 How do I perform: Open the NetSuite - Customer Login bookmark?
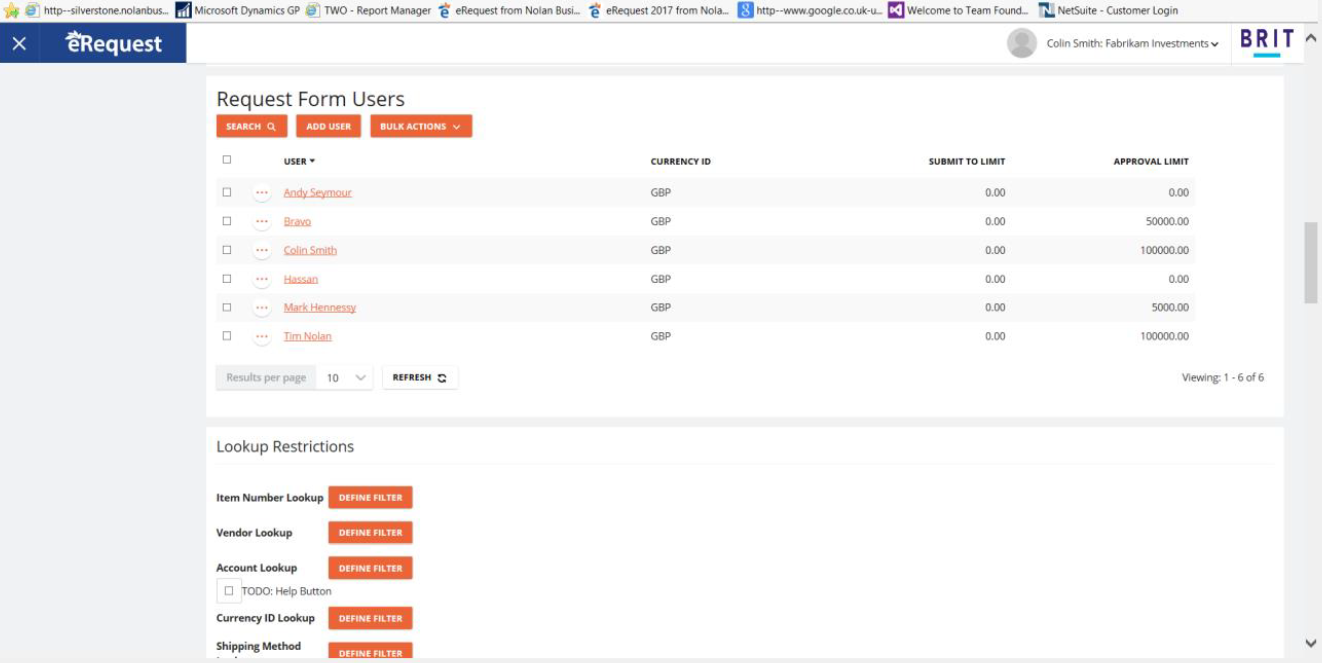coord(1108,10)
